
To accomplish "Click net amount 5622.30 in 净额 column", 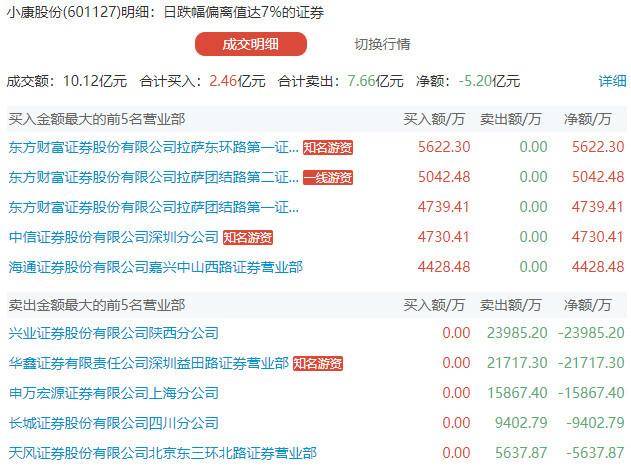I will click(598, 147).
